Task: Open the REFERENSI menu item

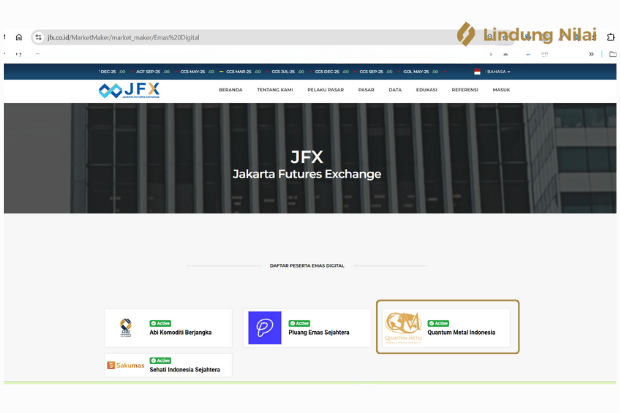Action: coord(465,90)
